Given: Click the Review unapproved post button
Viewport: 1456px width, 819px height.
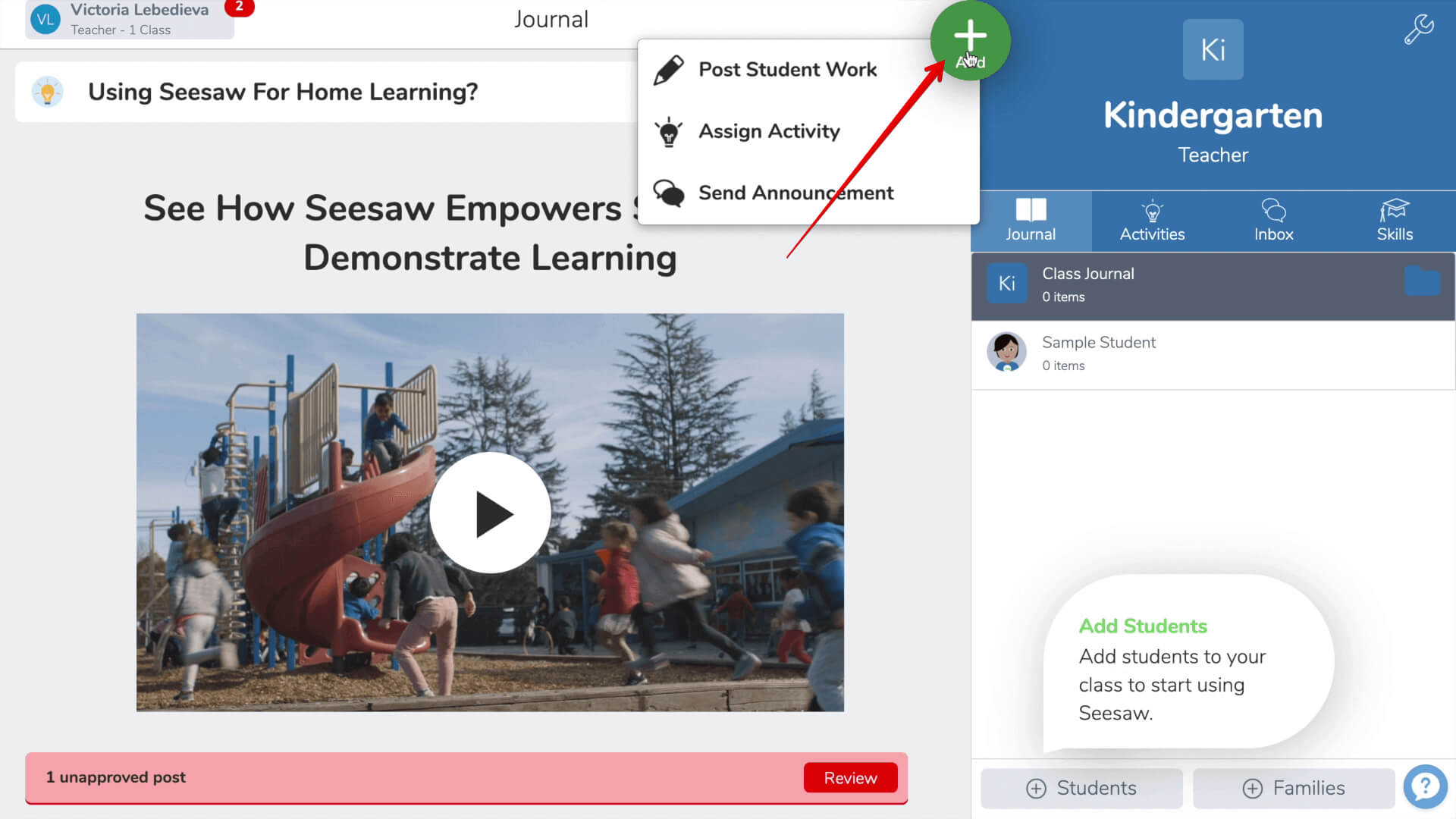Looking at the screenshot, I should [851, 778].
